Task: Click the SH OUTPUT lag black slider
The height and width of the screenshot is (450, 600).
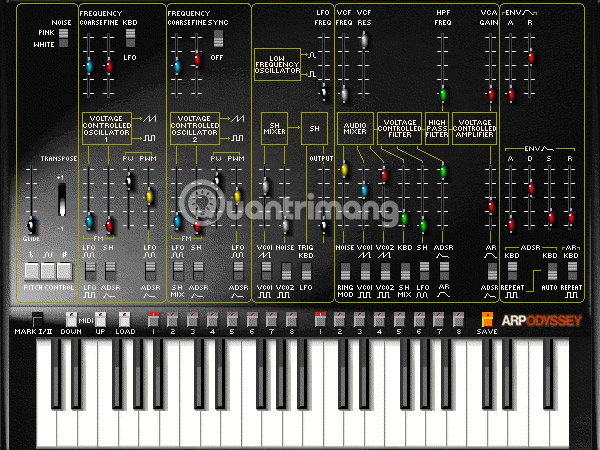Action: point(324,225)
